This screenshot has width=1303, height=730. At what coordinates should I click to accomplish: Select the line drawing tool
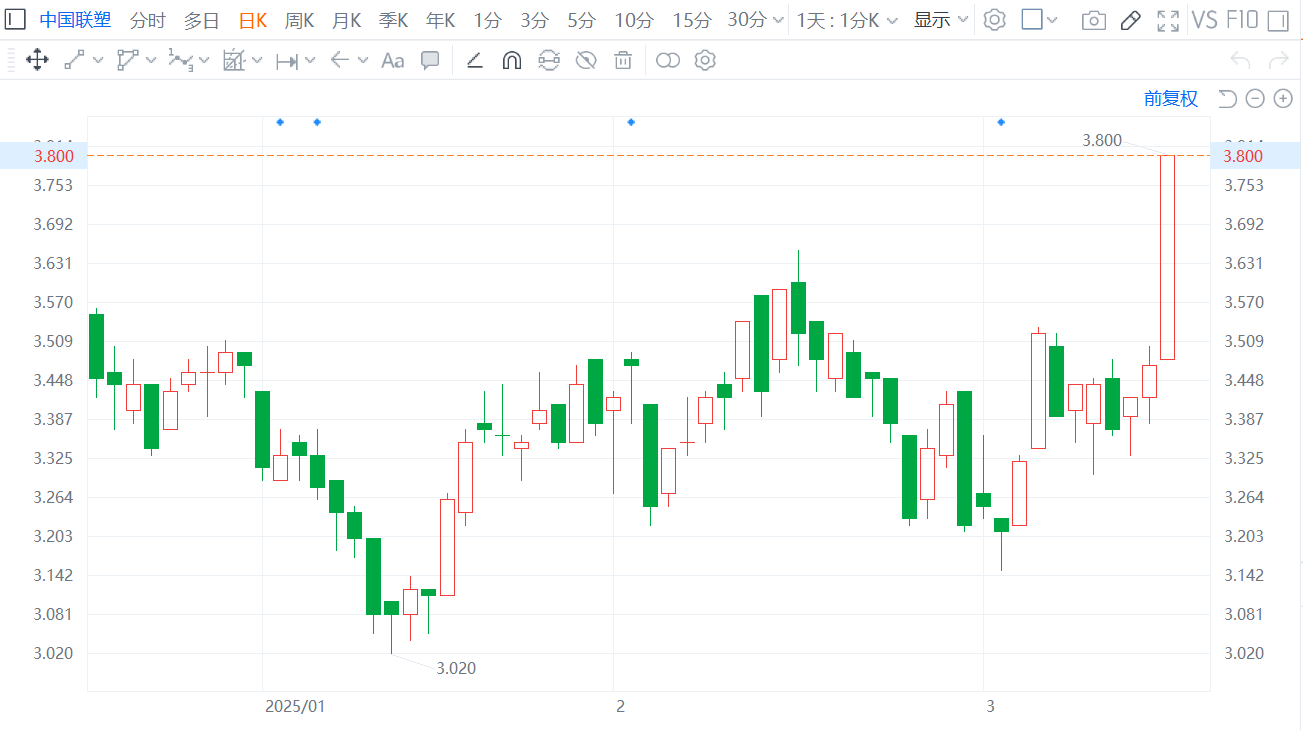tap(75, 61)
